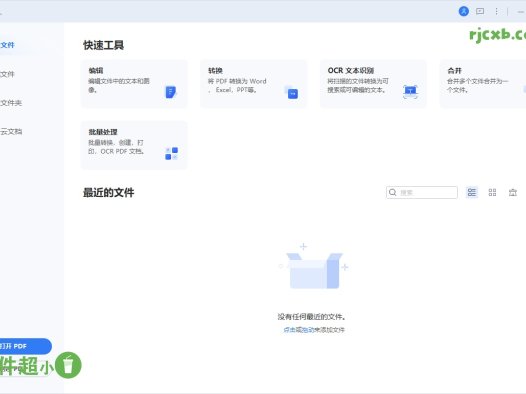The height and width of the screenshot is (394, 526).
Task: Open the 编辑 (Edit) quick tool card
Action: [134, 84]
